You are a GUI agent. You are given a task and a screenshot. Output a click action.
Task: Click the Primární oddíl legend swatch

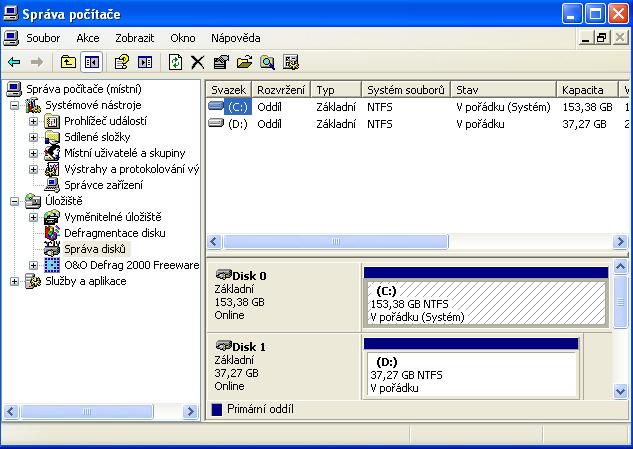pos(217,409)
